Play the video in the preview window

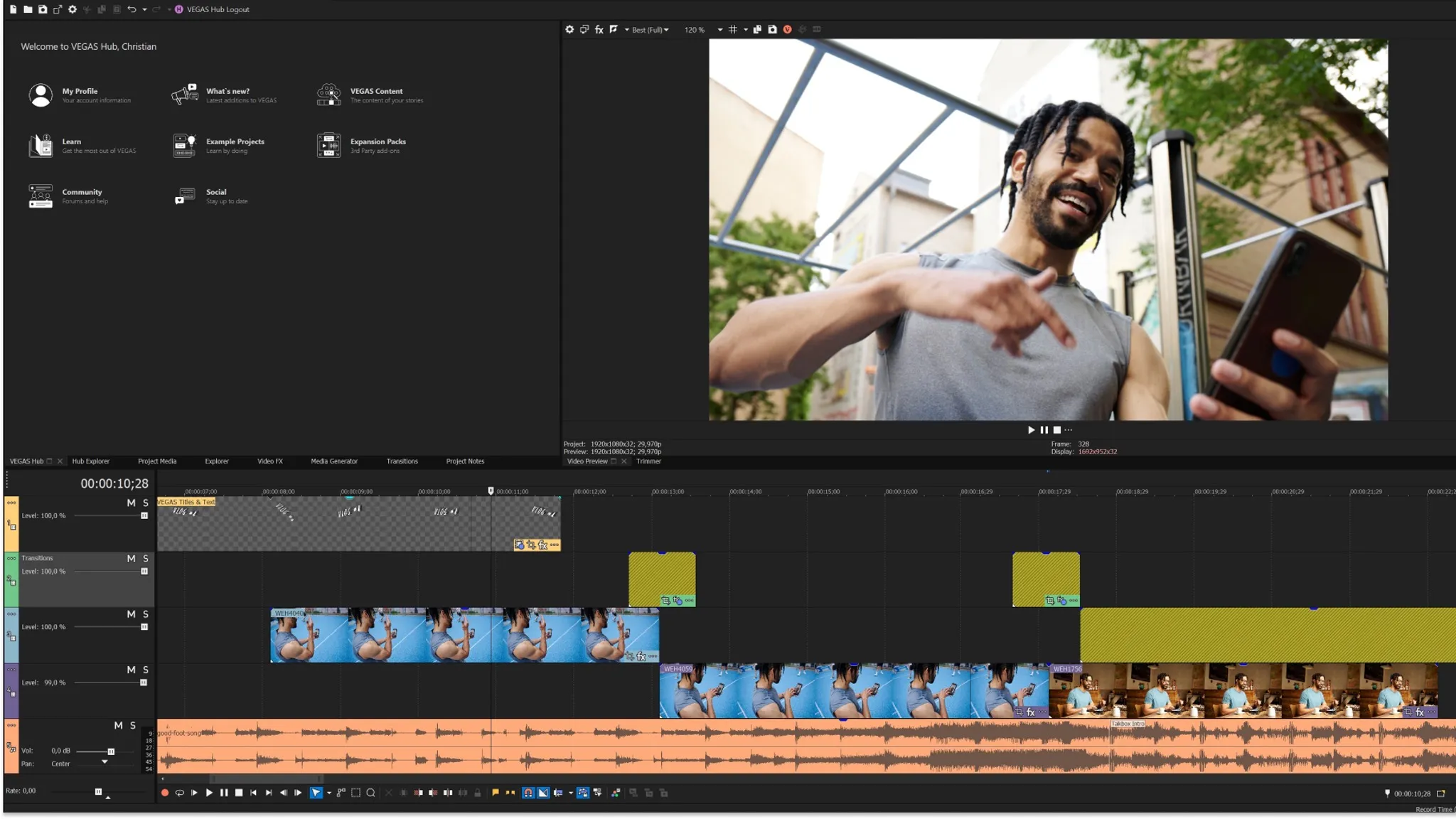pyautogui.click(x=1031, y=429)
